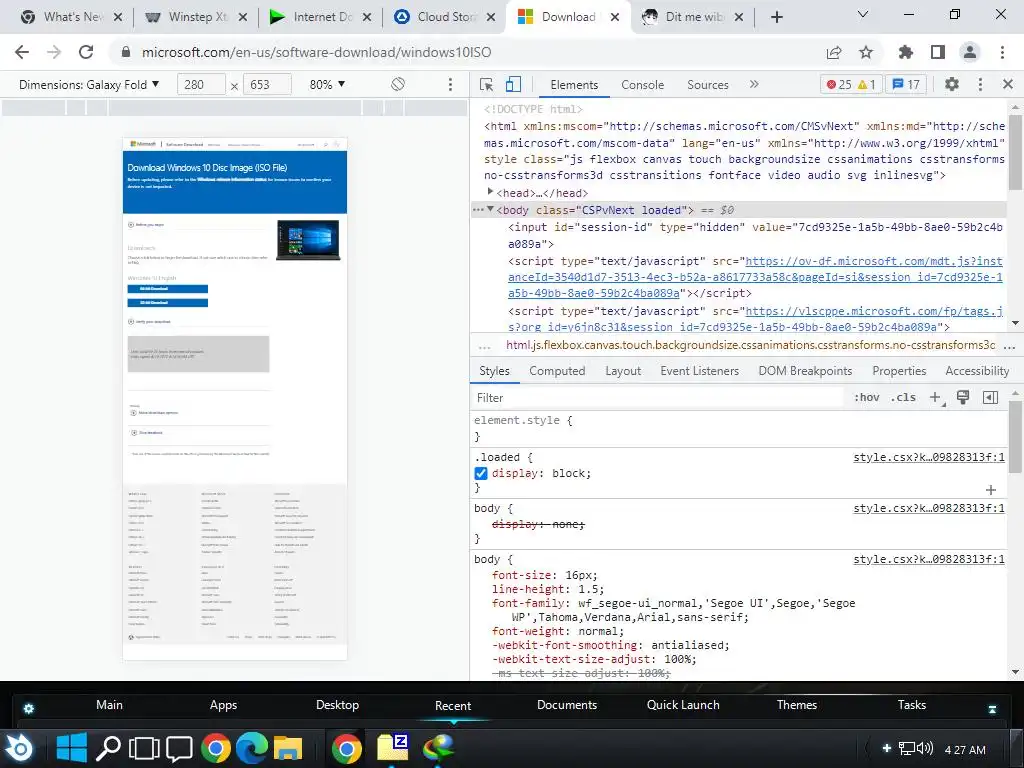Screen dimensions: 1024x768
Task: Open File Explorer from the taskbar
Action: point(288,748)
